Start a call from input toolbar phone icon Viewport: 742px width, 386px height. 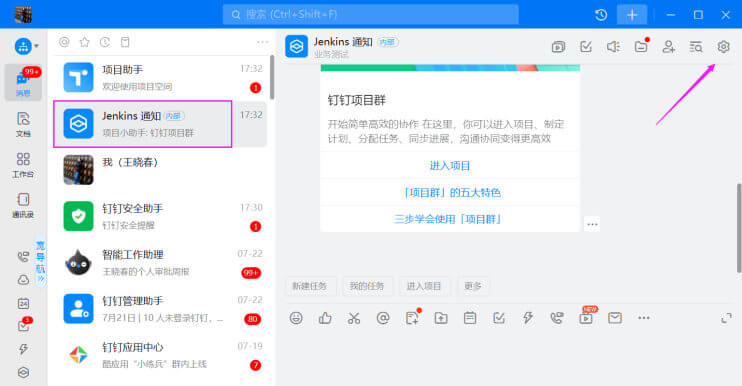[557, 318]
